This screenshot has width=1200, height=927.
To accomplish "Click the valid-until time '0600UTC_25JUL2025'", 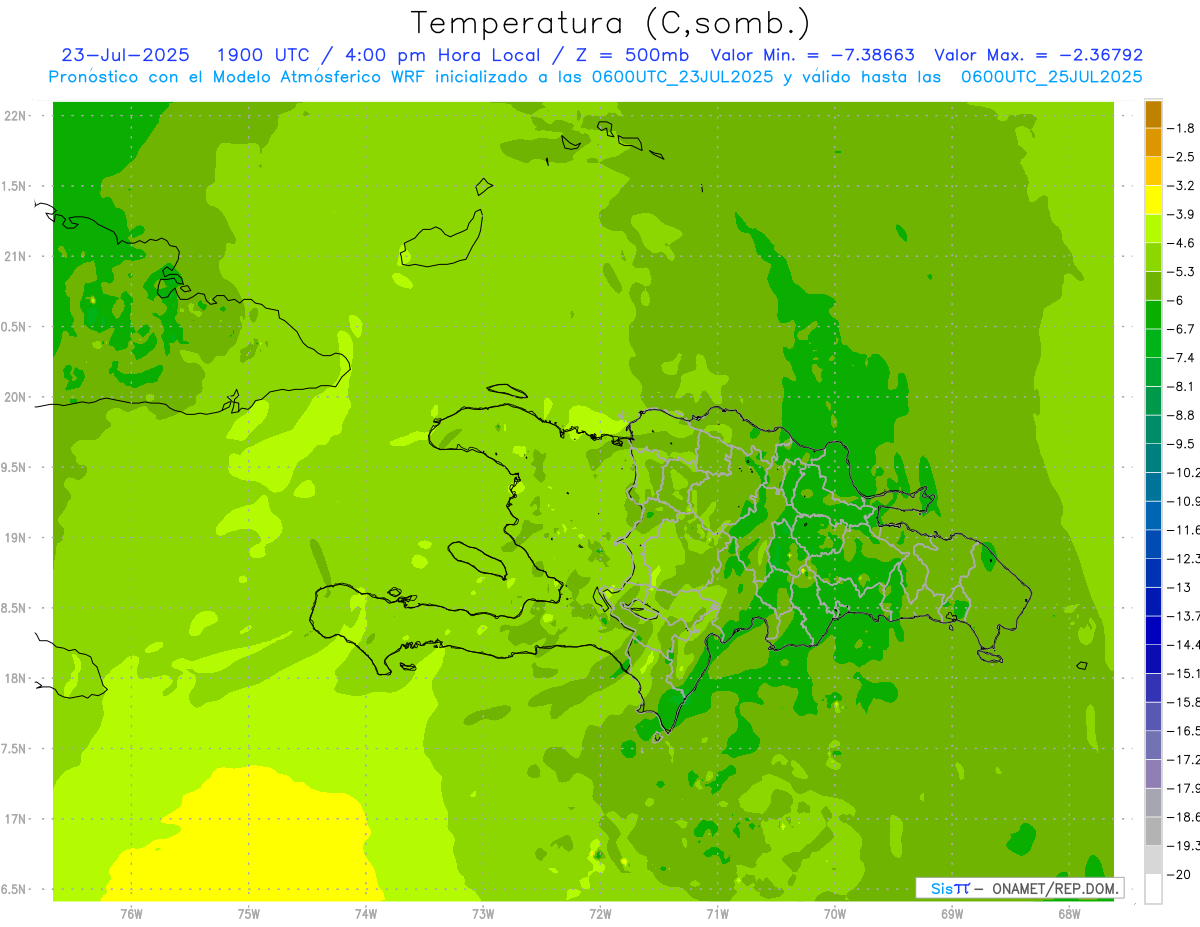I will coord(1051,77).
